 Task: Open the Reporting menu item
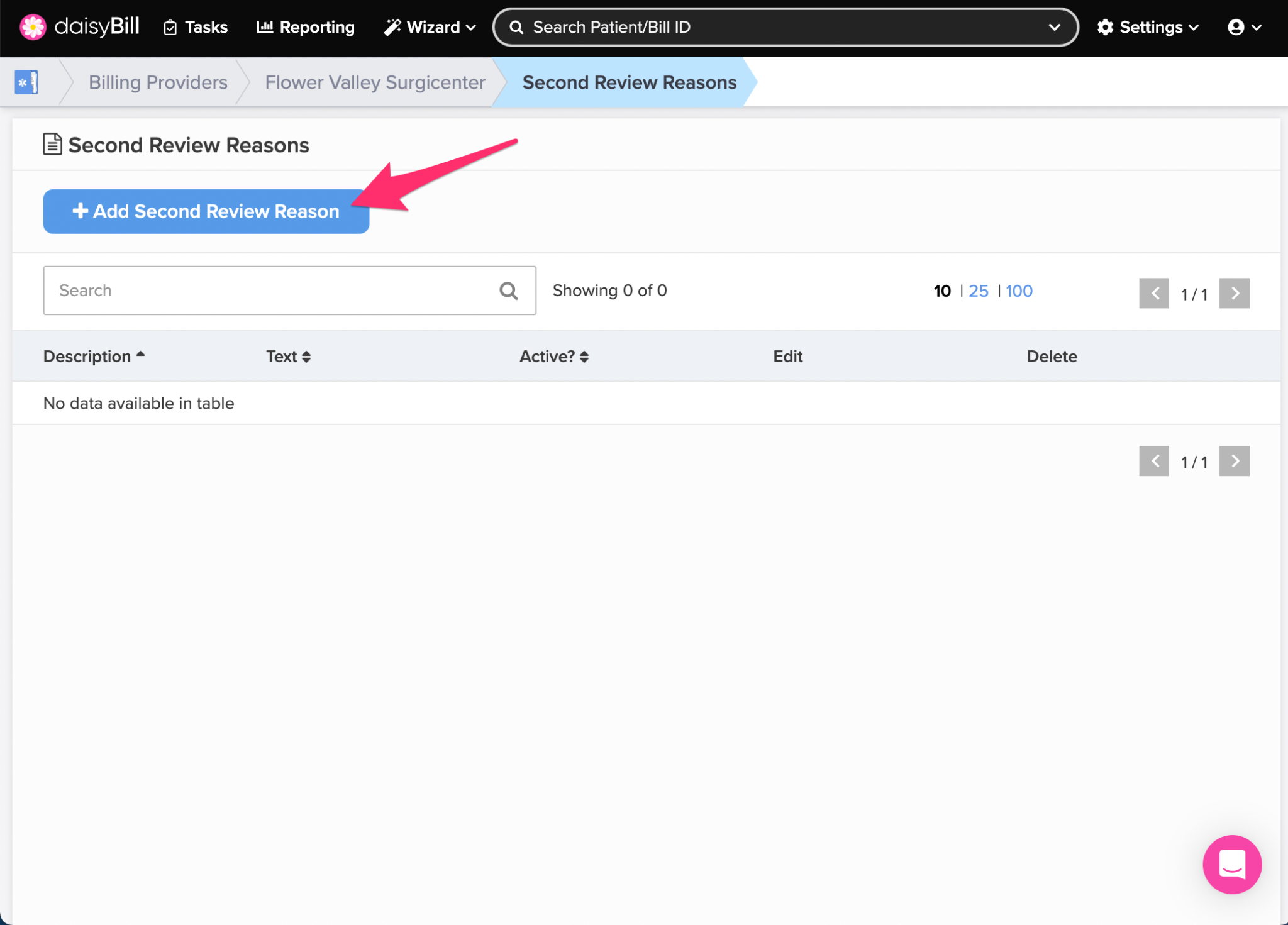[306, 27]
